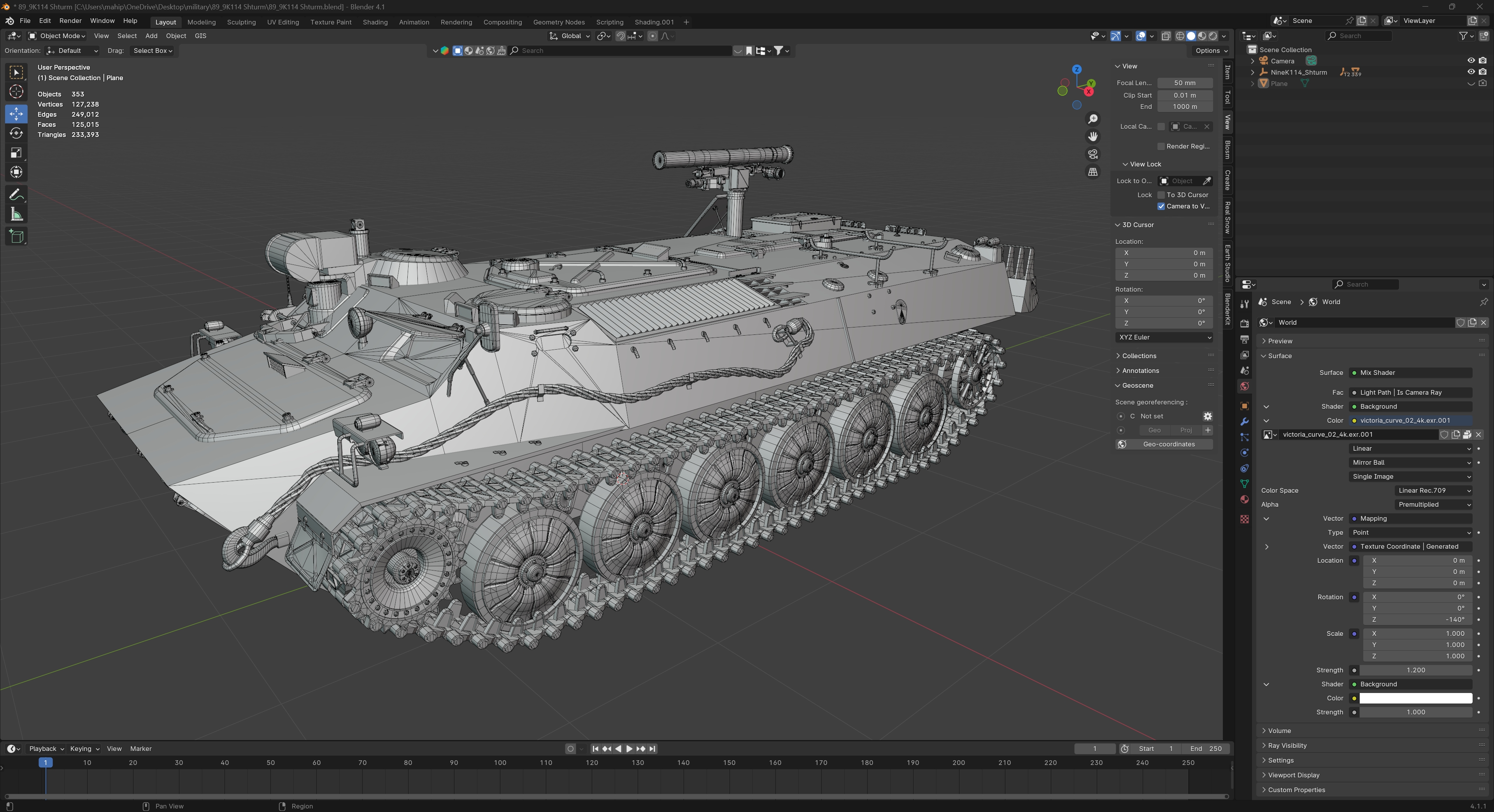Choose the Add Cube tool

[x=16, y=236]
